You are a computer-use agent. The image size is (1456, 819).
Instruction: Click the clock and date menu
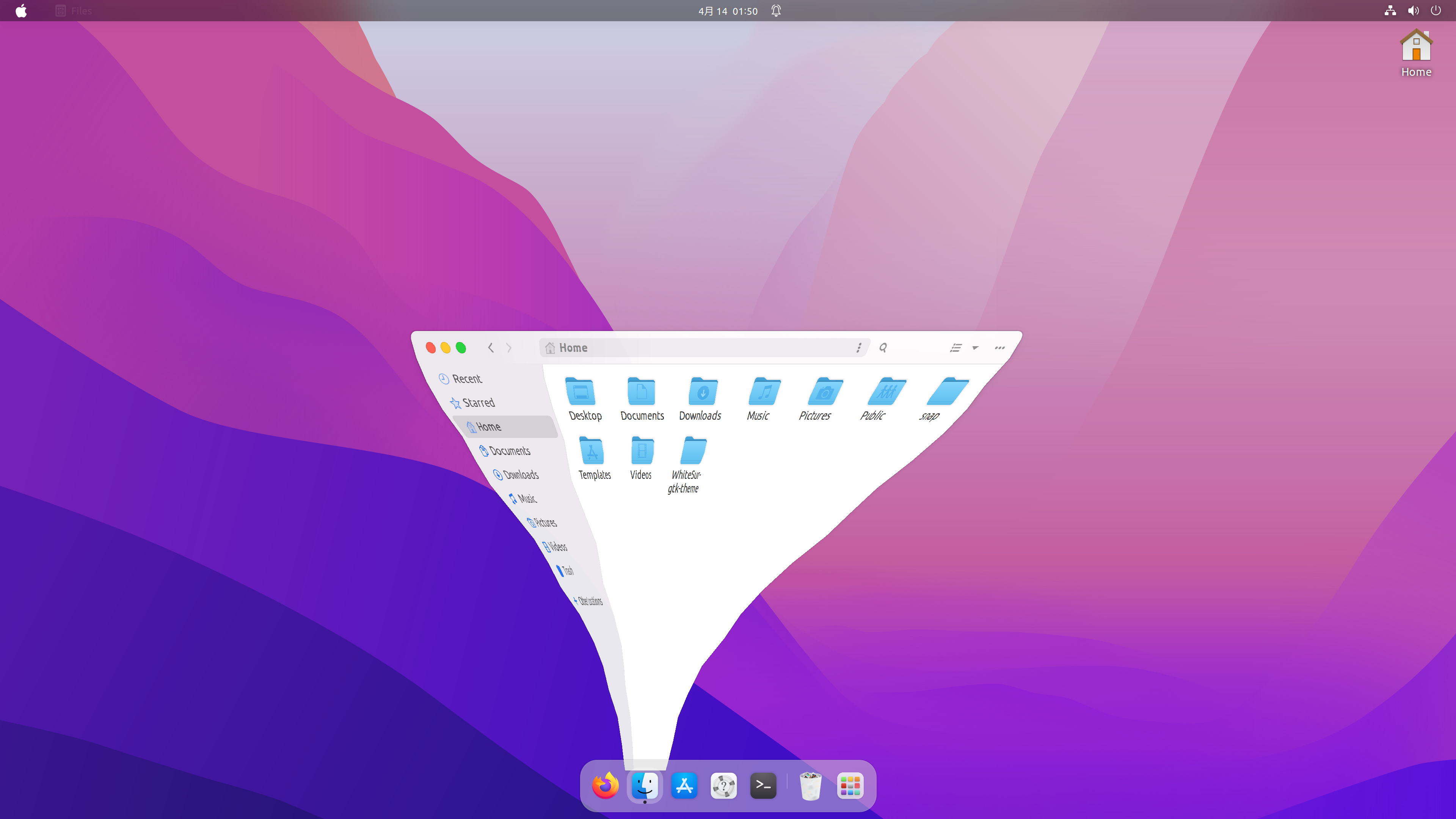click(x=728, y=11)
